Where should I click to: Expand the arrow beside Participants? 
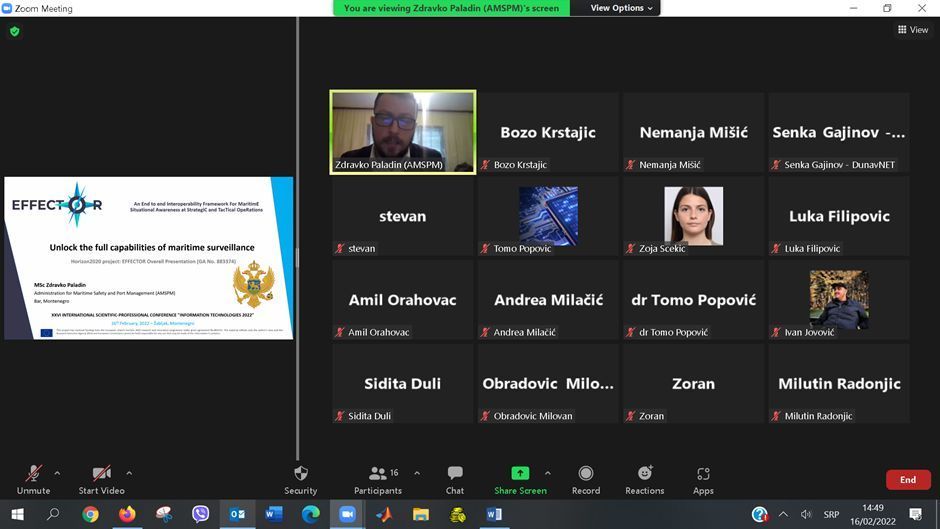pos(417,473)
